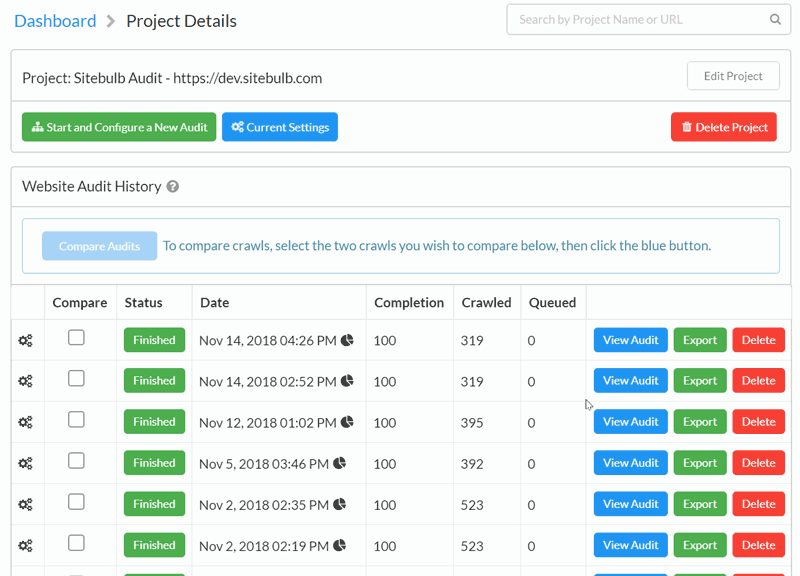Tick compare checkbox for Nov 2 02:19 PM audit

[x=76, y=543]
